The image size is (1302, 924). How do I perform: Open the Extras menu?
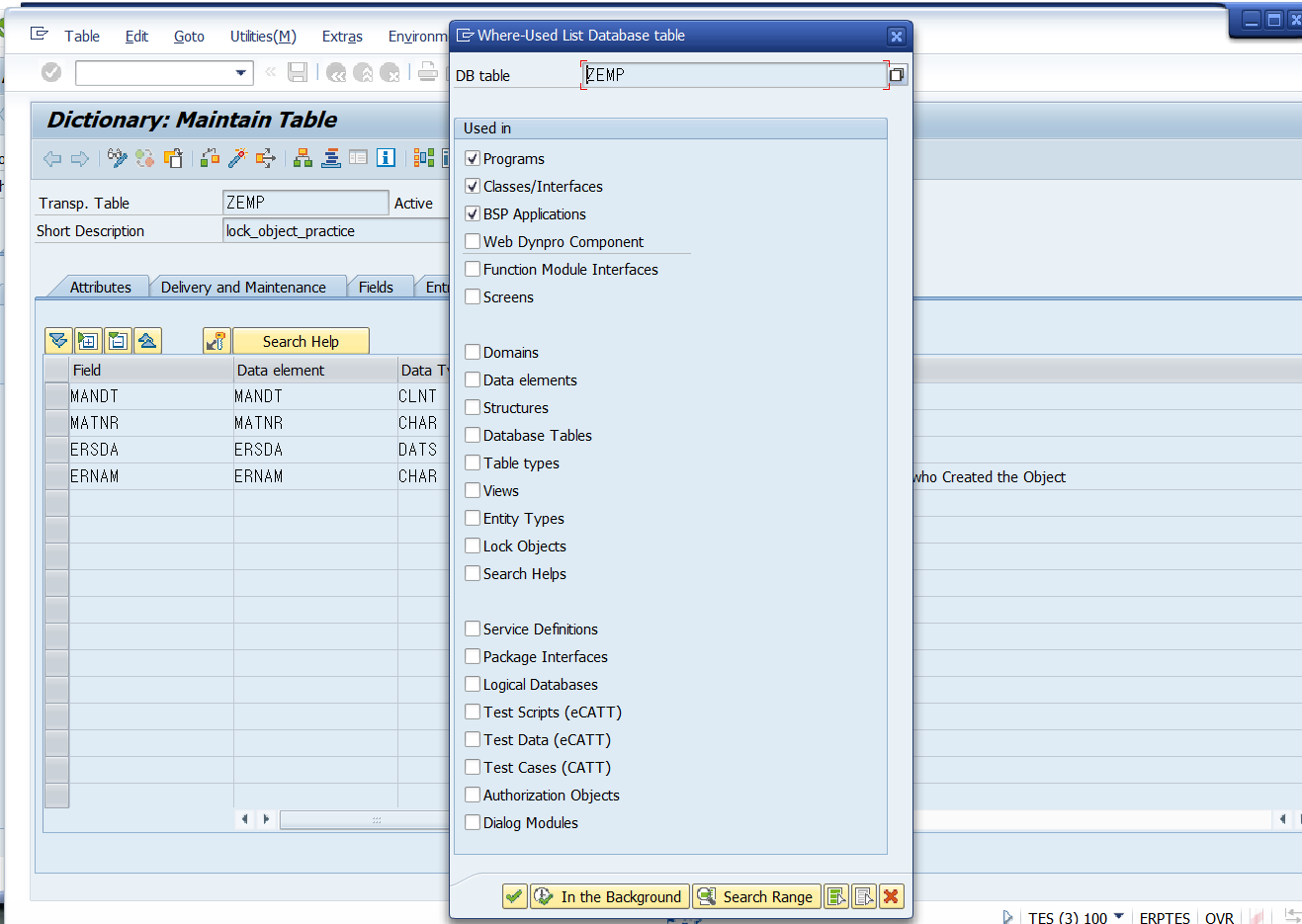pyautogui.click(x=342, y=36)
